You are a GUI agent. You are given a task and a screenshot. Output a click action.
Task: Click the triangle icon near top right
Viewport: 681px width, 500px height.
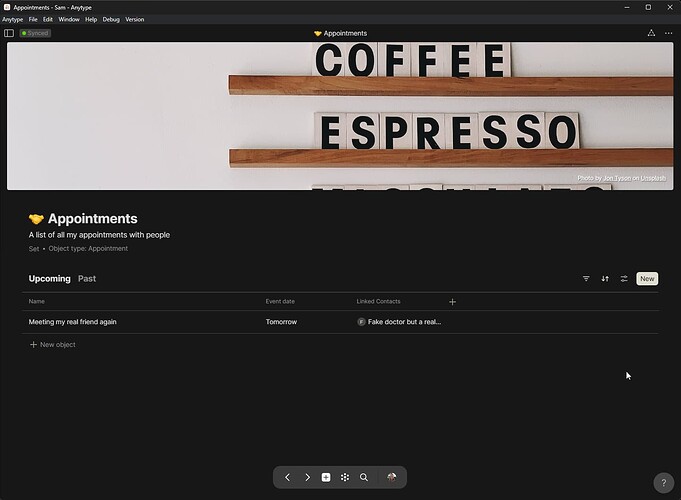pyautogui.click(x=651, y=33)
